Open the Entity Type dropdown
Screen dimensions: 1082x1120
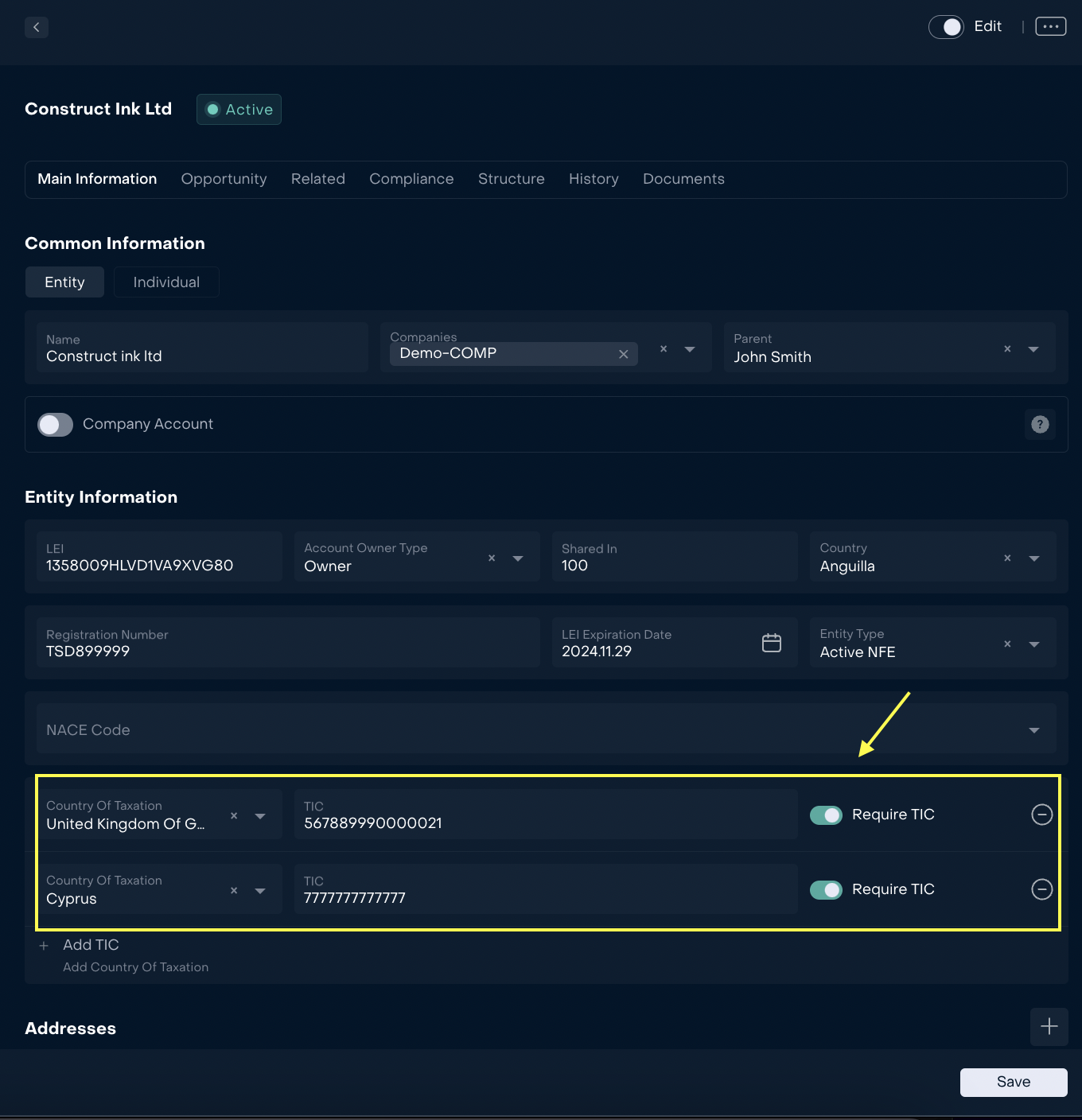point(1033,644)
